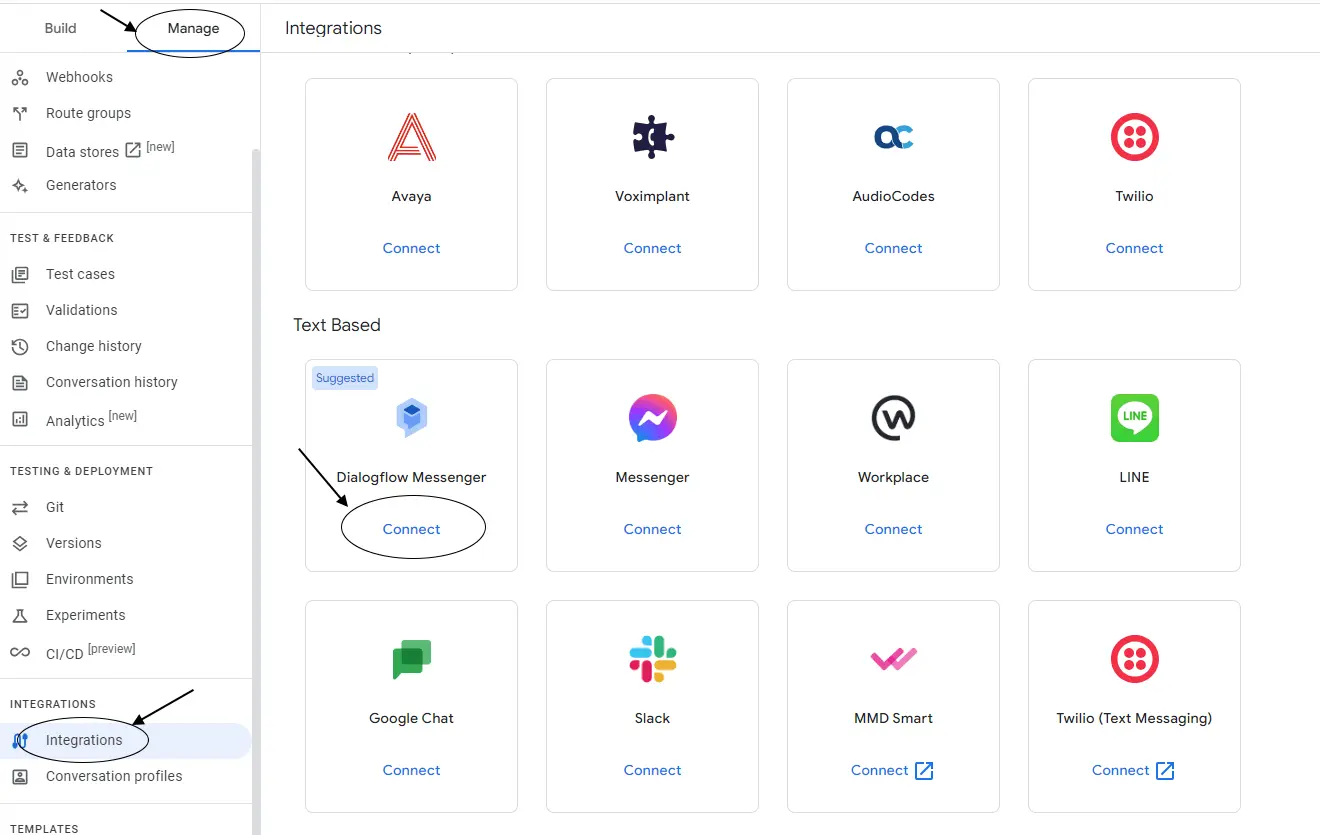Click the Validations icon
This screenshot has height=835, width=1320.
click(x=20, y=310)
